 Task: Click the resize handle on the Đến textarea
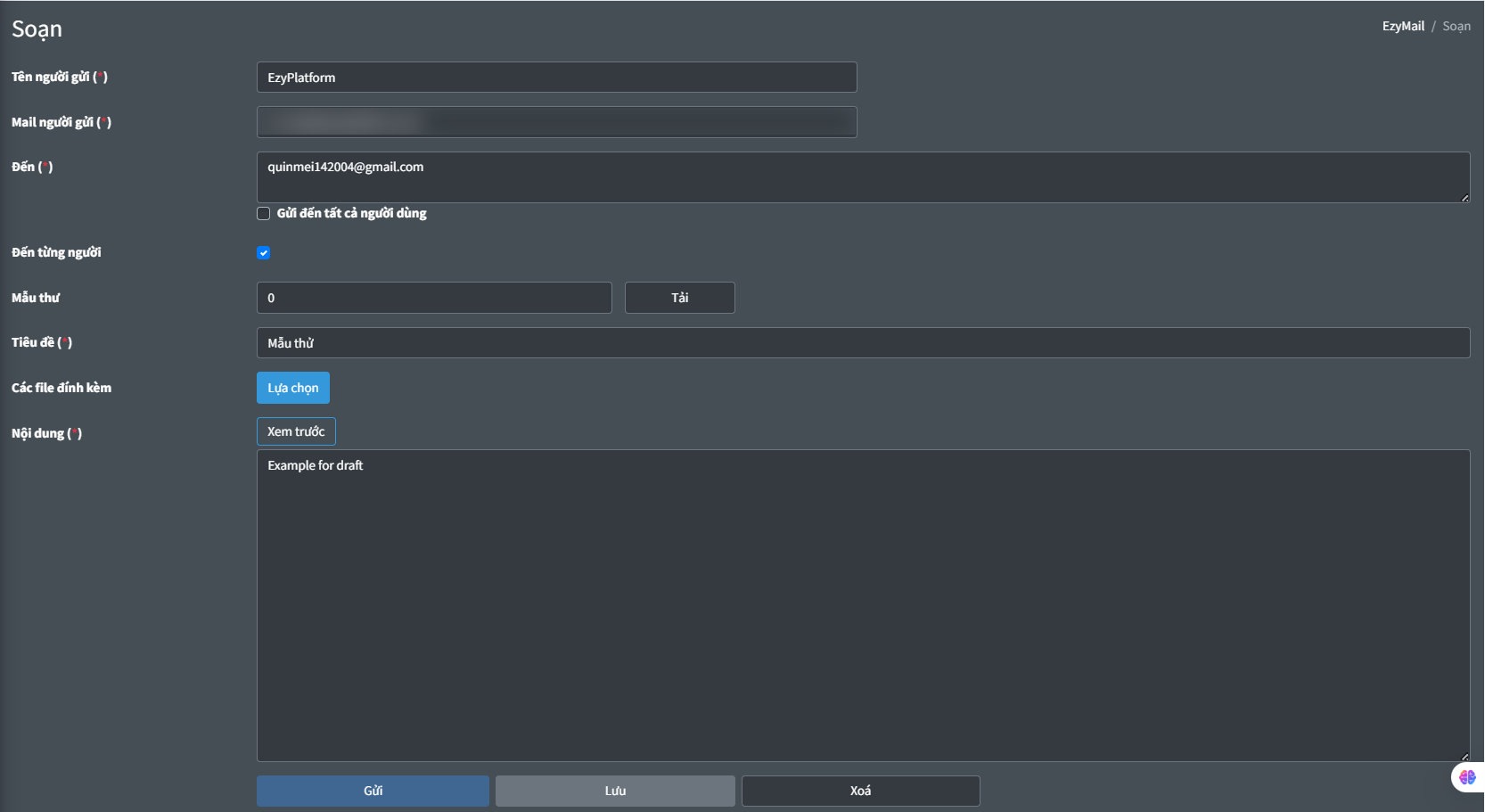click(1464, 198)
